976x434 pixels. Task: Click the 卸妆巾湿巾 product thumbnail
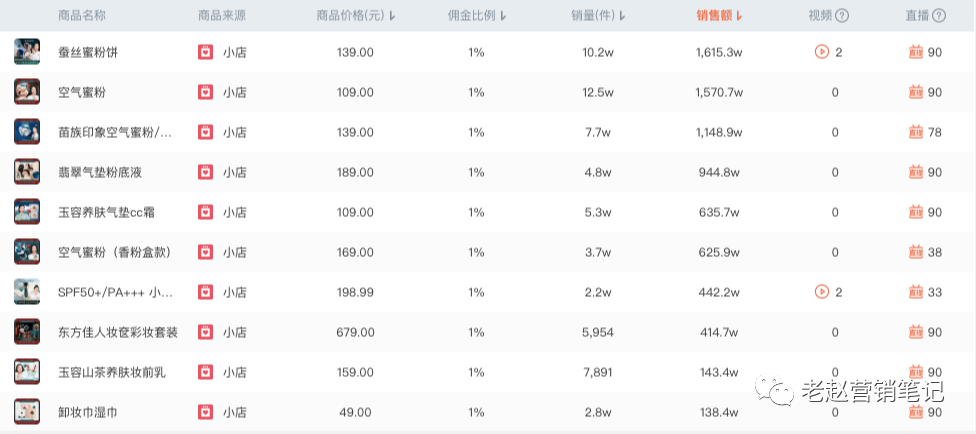[27, 412]
